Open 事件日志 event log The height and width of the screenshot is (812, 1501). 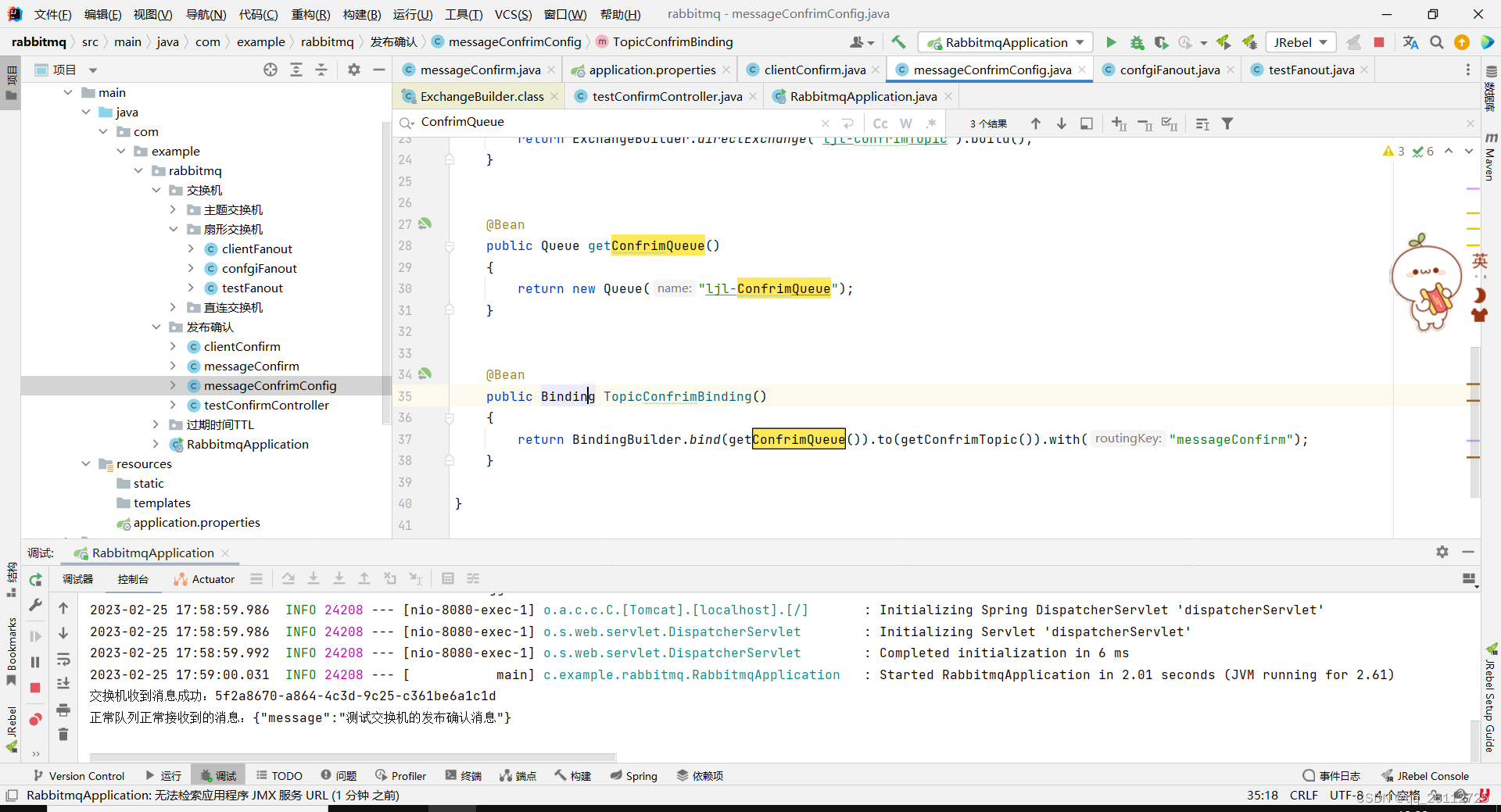pos(1331,776)
